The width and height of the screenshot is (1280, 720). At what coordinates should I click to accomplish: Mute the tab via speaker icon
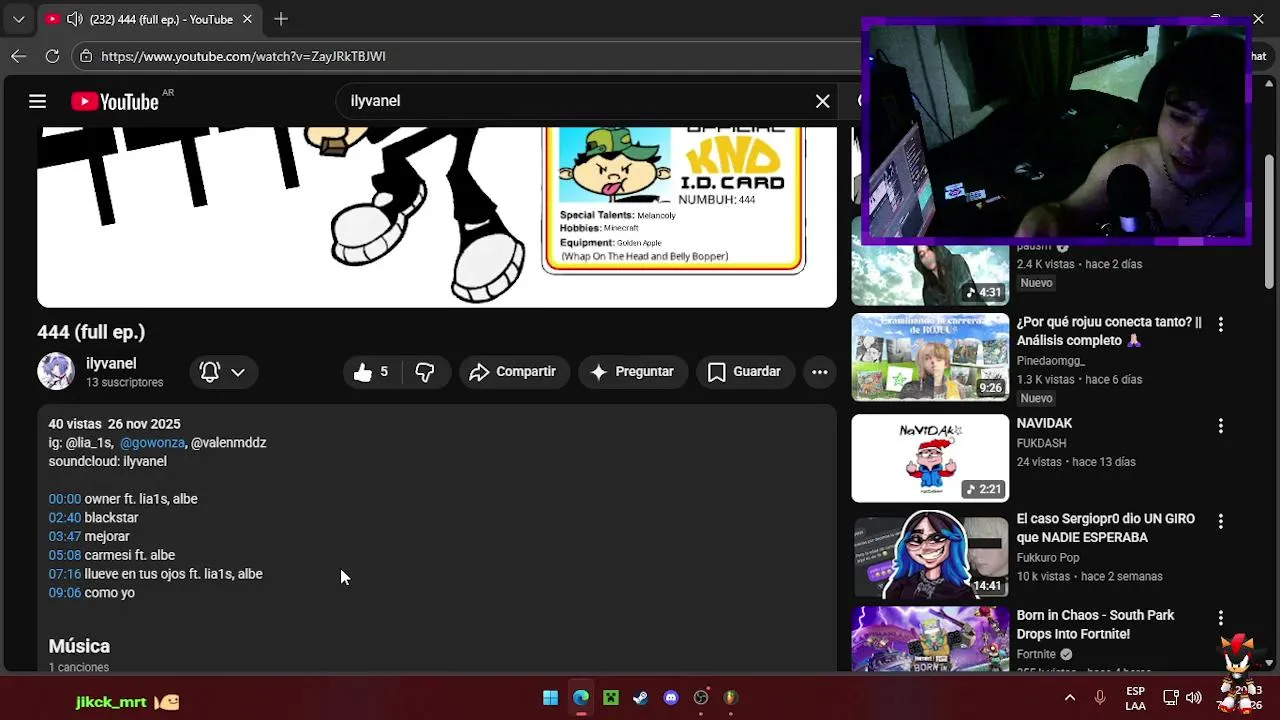(x=76, y=19)
